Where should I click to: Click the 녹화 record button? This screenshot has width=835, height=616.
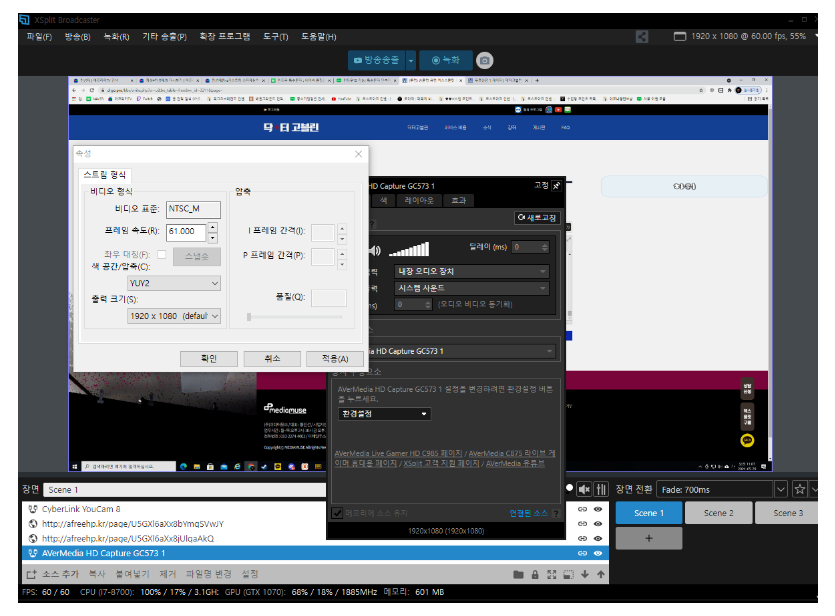tap(446, 61)
